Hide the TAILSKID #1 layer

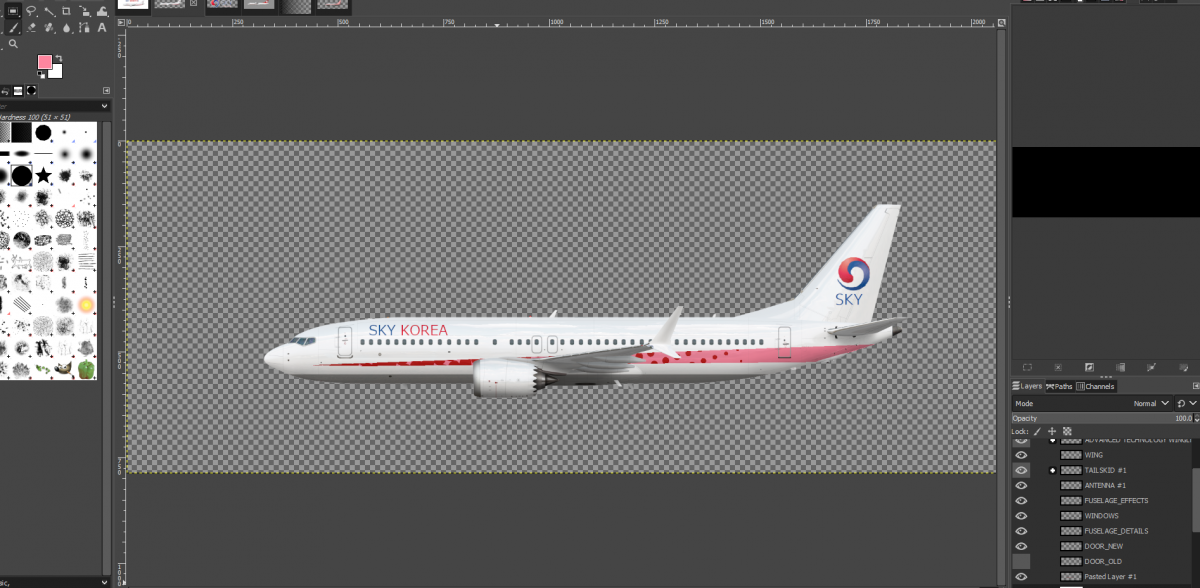[x=1021, y=470]
